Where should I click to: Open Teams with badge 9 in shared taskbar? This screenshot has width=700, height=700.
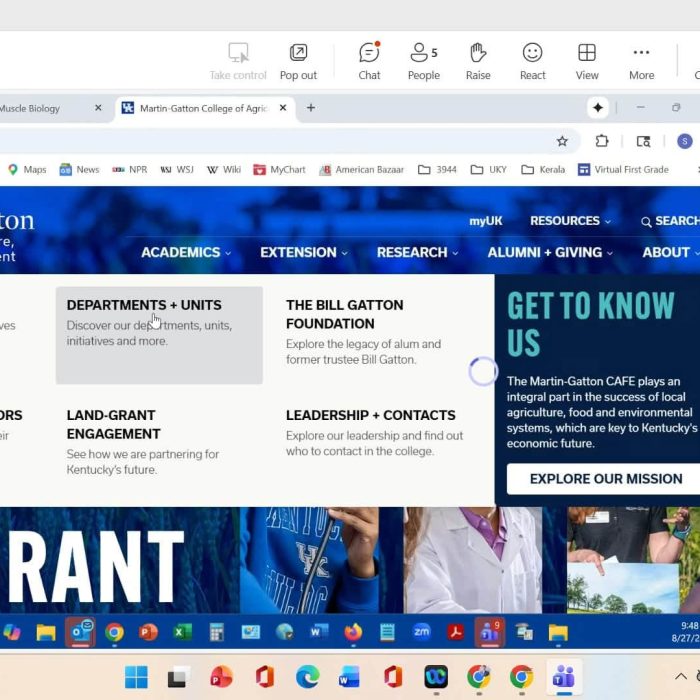(x=490, y=633)
